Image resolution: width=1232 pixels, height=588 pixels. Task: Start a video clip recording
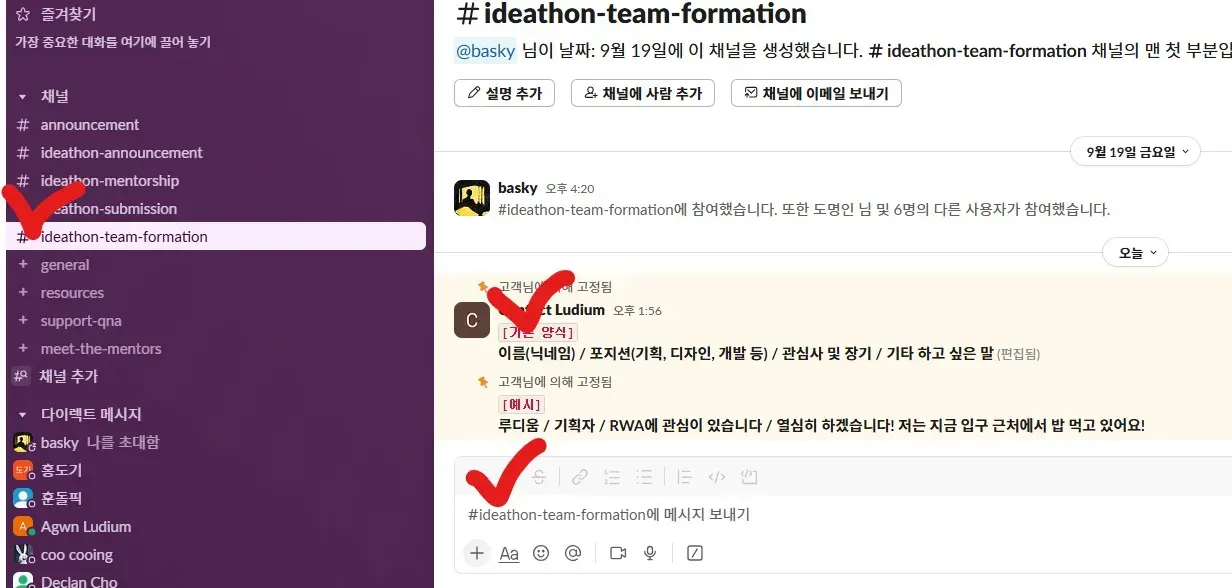618,553
